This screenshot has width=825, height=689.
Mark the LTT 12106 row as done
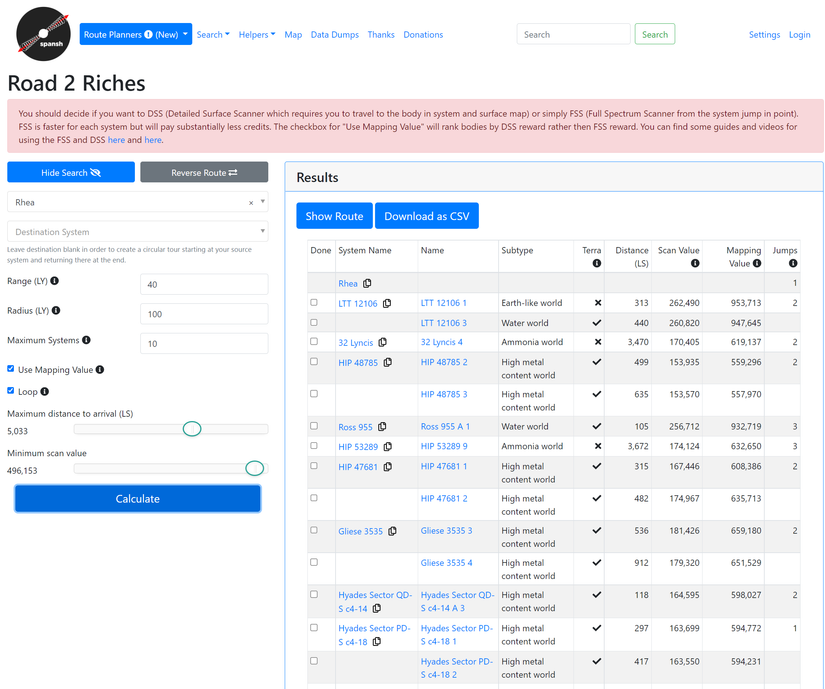point(314,303)
